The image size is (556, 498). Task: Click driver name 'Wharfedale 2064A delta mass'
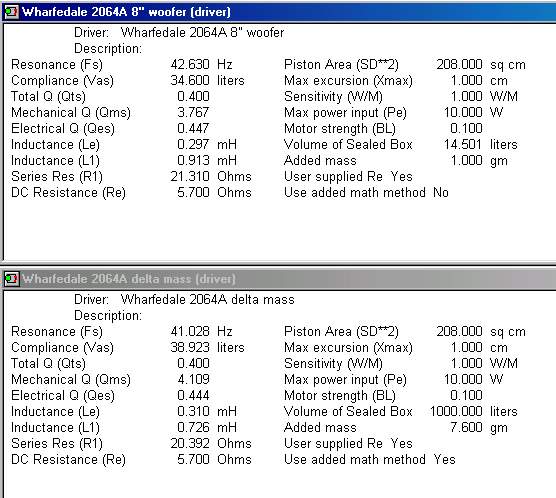point(207,300)
